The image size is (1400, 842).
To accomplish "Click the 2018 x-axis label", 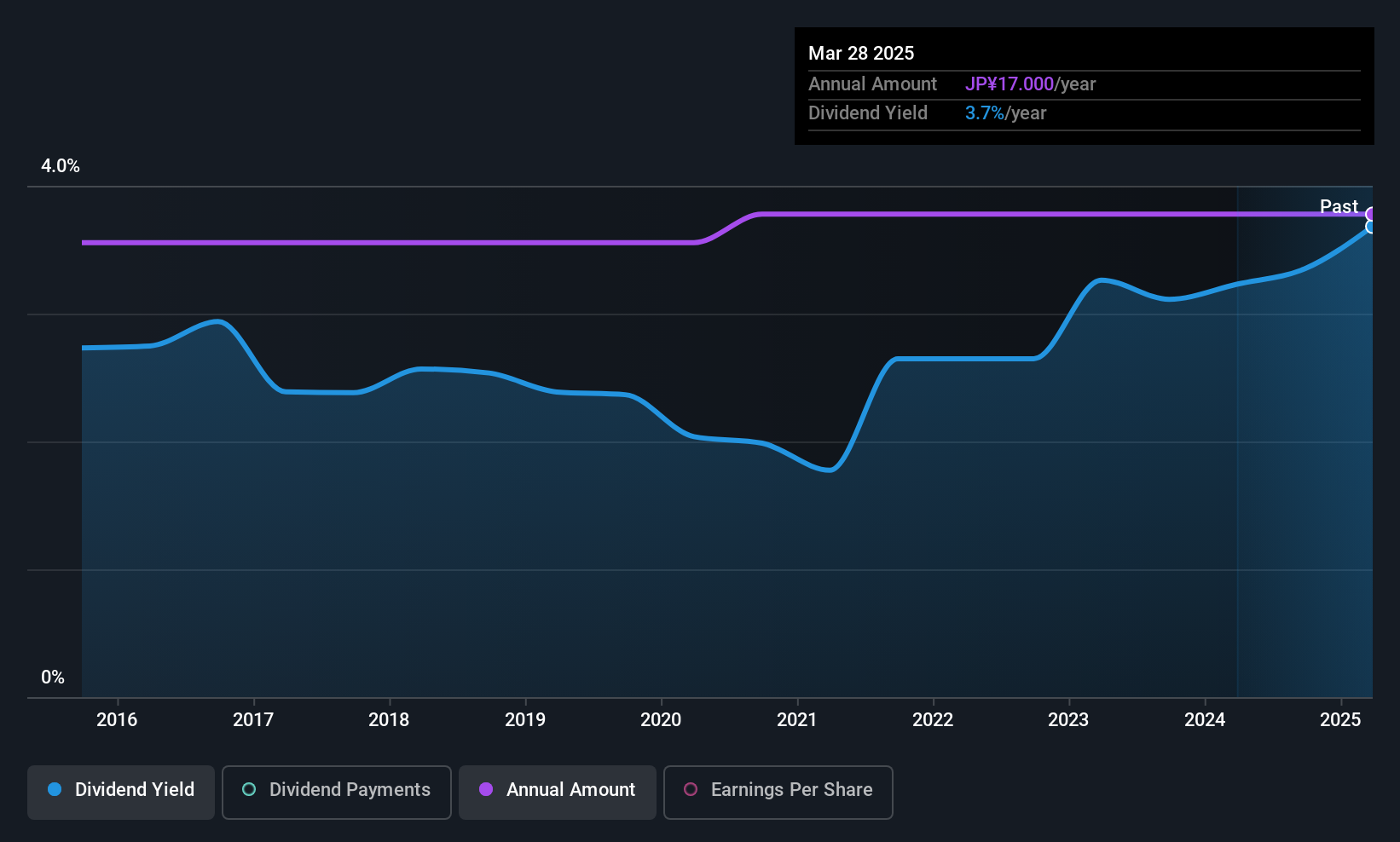I will (x=389, y=719).
